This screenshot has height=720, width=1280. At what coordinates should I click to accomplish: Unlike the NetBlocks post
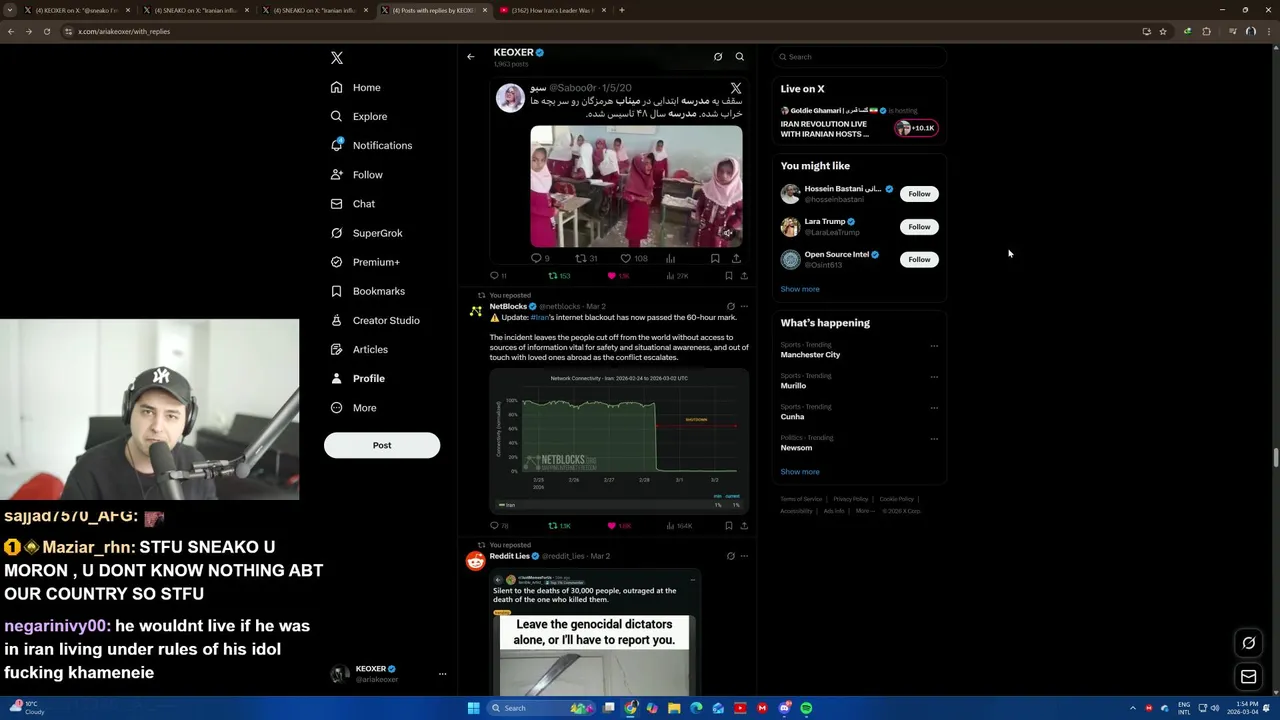coord(619,526)
